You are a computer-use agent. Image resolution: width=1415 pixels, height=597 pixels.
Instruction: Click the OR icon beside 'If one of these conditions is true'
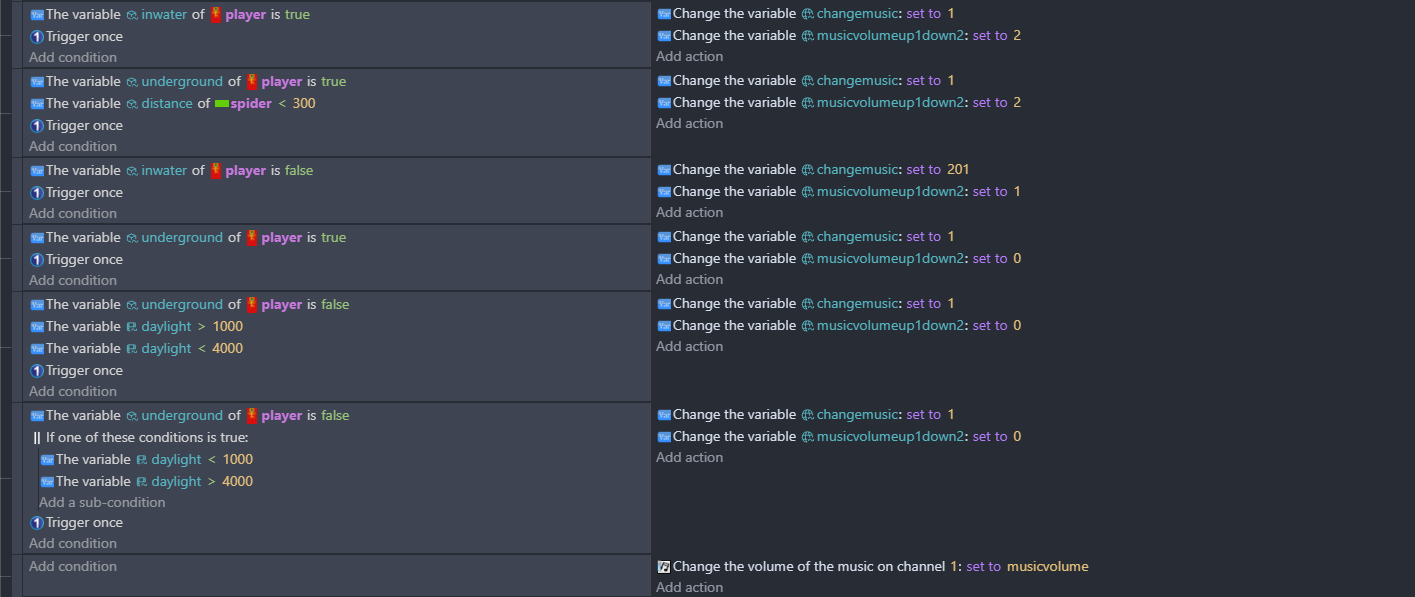[x=37, y=438]
